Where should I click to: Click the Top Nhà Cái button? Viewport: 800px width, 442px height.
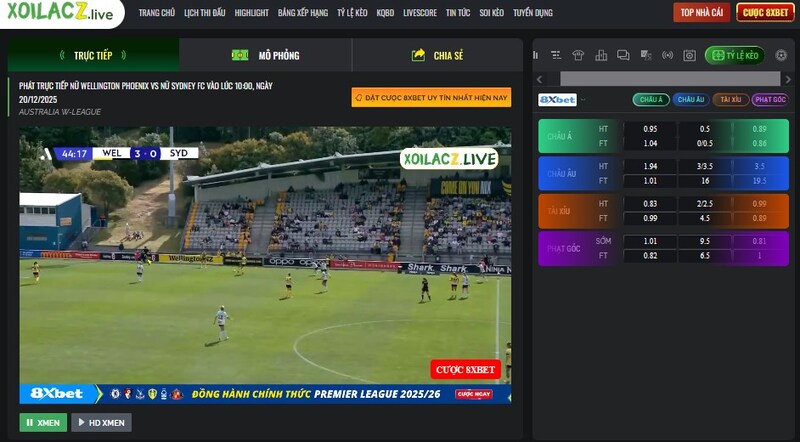pyautogui.click(x=701, y=12)
